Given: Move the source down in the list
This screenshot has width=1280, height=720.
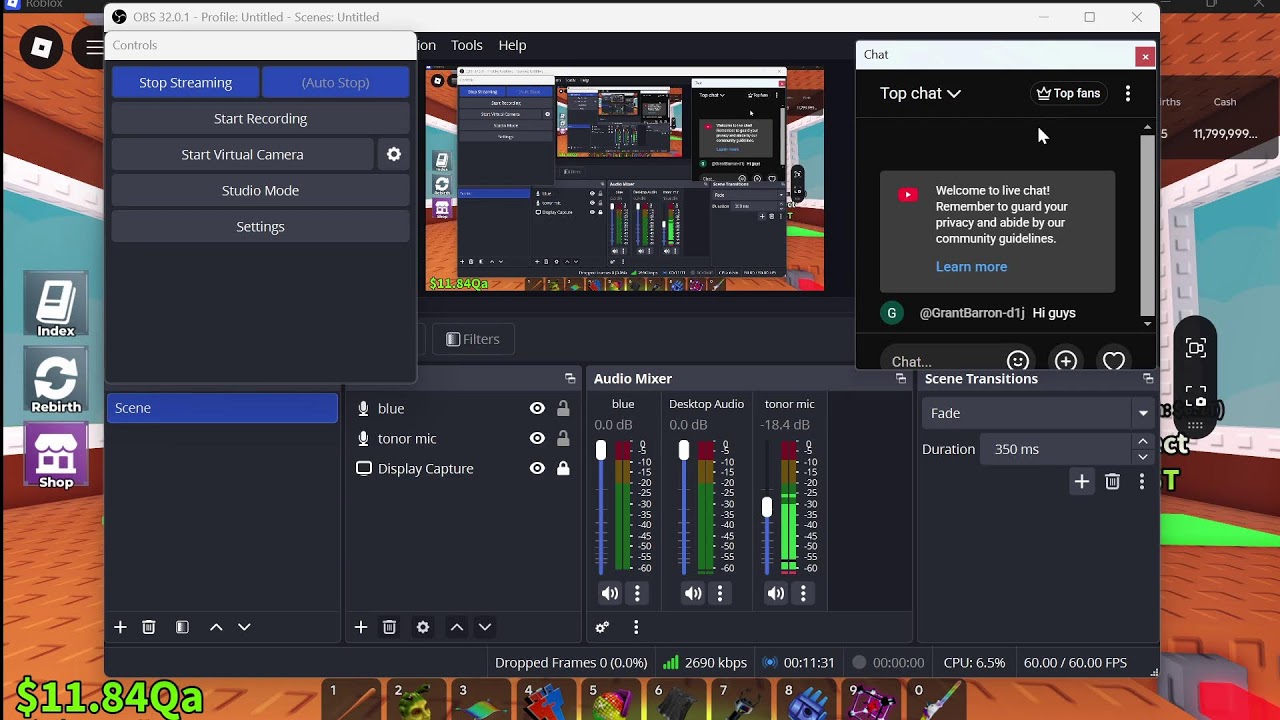Looking at the screenshot, I should [485, 627].
